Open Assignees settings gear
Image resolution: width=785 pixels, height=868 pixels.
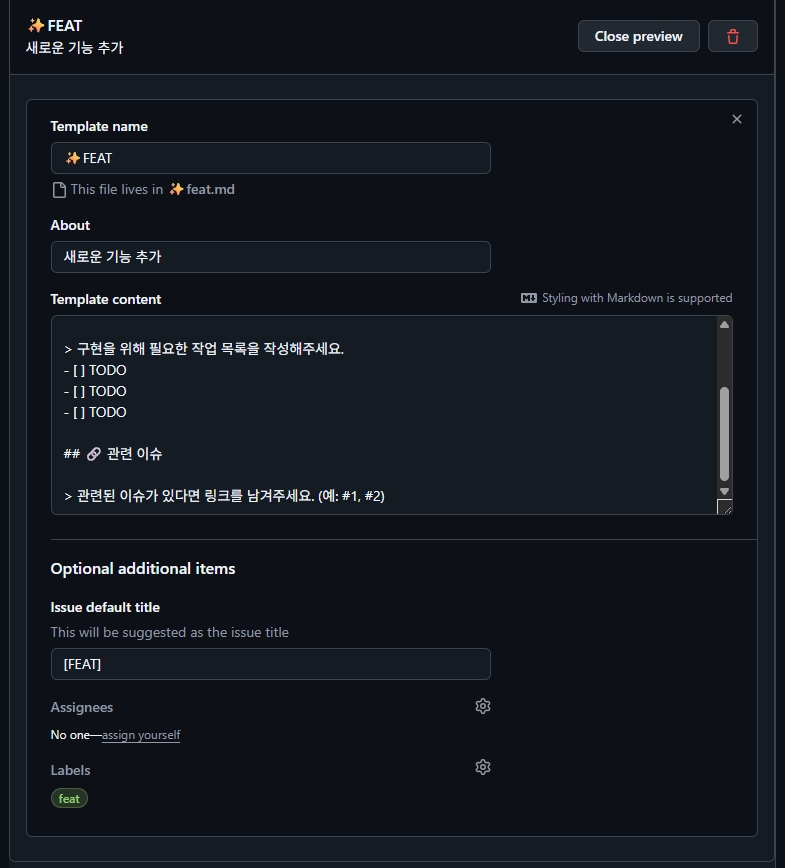[x=483, y=706]
